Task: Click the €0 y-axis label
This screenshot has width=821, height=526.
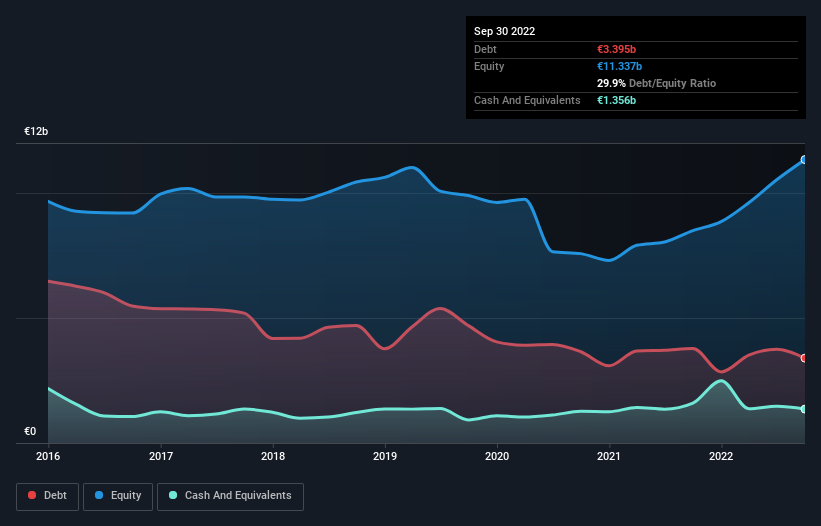Action: click(x=30, y=431)
